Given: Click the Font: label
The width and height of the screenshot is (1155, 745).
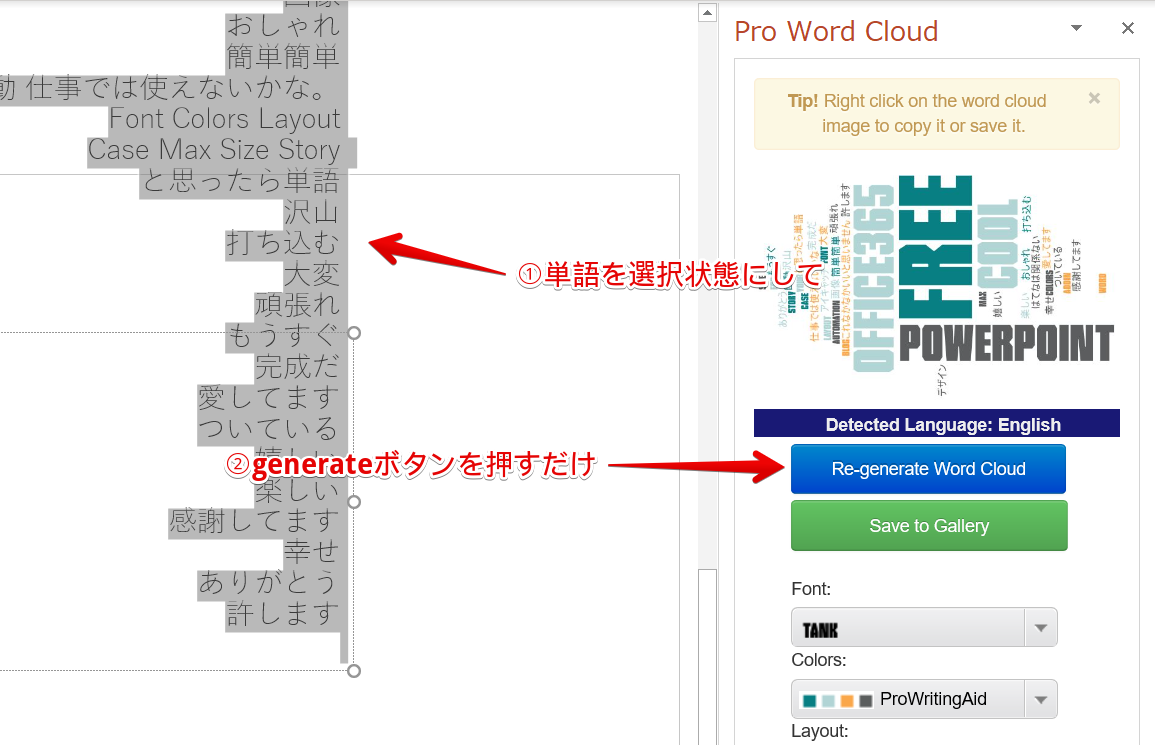Looking at the screenshot, I should [811, 589].
